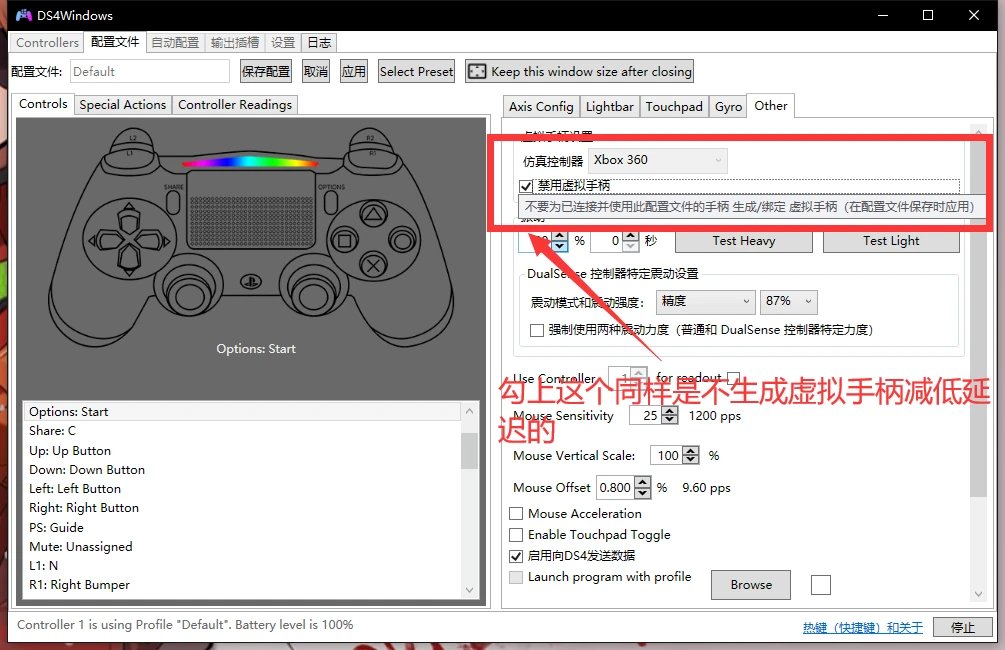The image size is (1005, 650).
Task: Click the D-pad Left on the controller image
Action: tap(106, 241)
